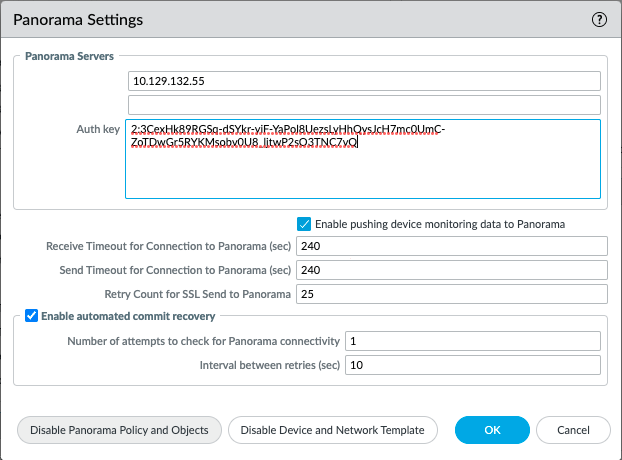The height and width of the screenshot is (460, 622).
Task: Focus the first Panorama server IP field
Action: pyautogui.click(x=364, y=81)
